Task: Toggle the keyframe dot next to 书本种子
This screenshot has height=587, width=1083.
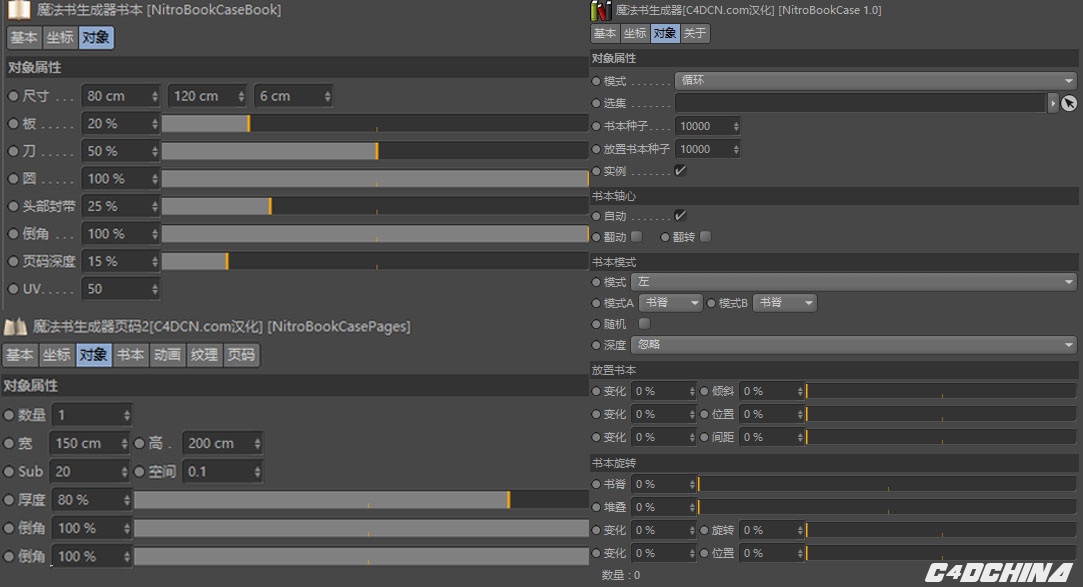Action: (x=596, y=126)
